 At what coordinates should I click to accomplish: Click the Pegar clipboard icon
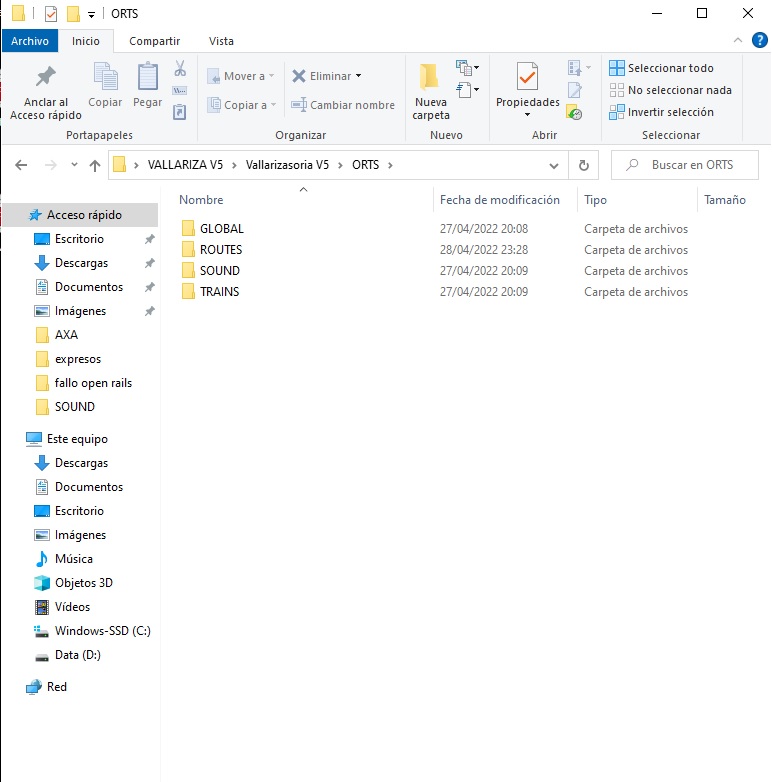147,78
